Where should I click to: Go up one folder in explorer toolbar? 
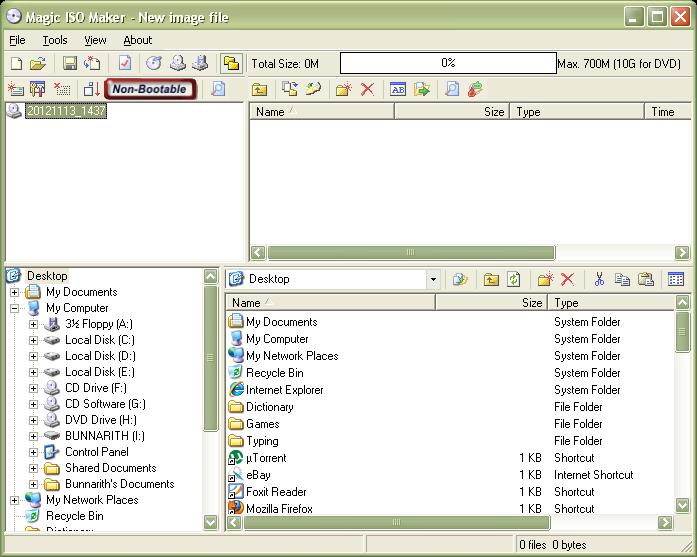click(491, 280)
